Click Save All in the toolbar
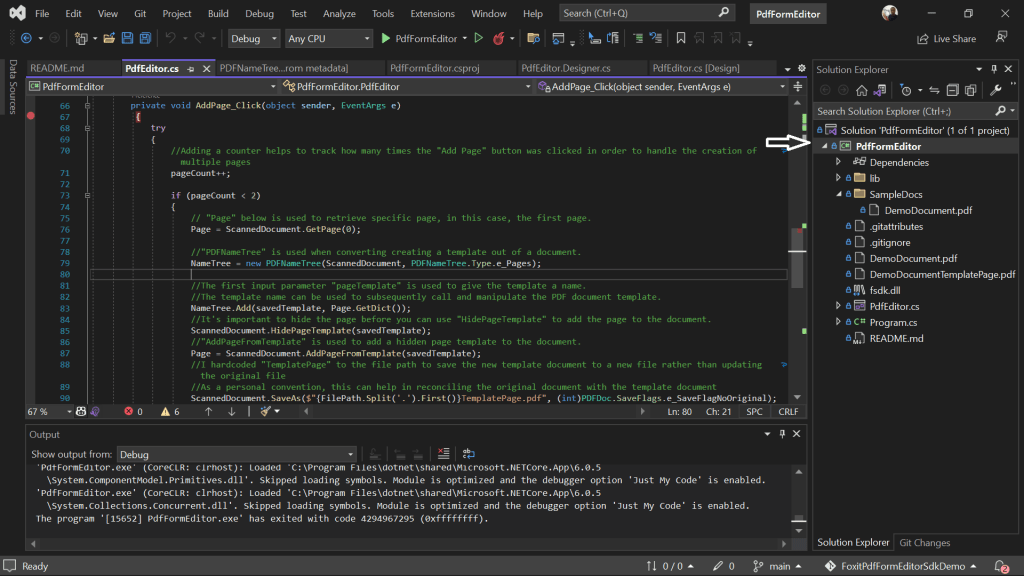The image size is (1024, 576). (145, 39)
